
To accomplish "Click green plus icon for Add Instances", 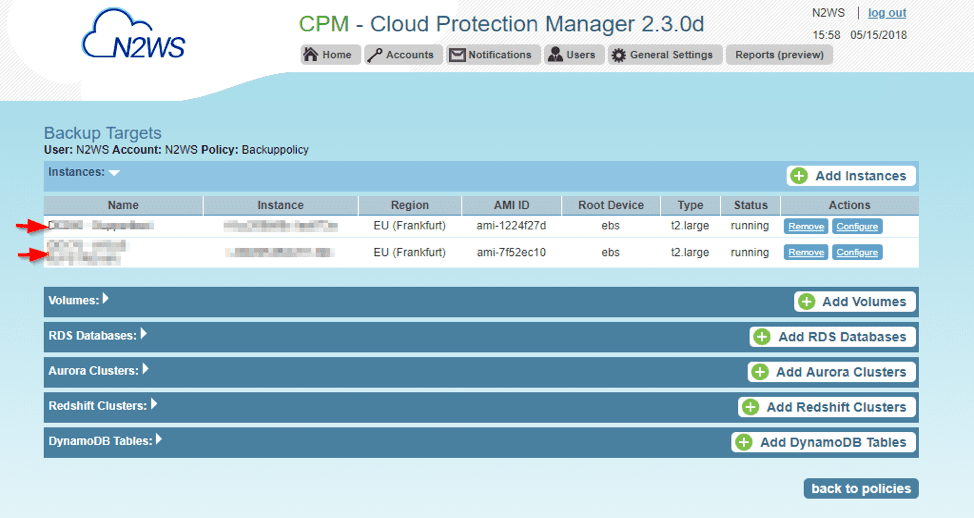I will (799, 176).
